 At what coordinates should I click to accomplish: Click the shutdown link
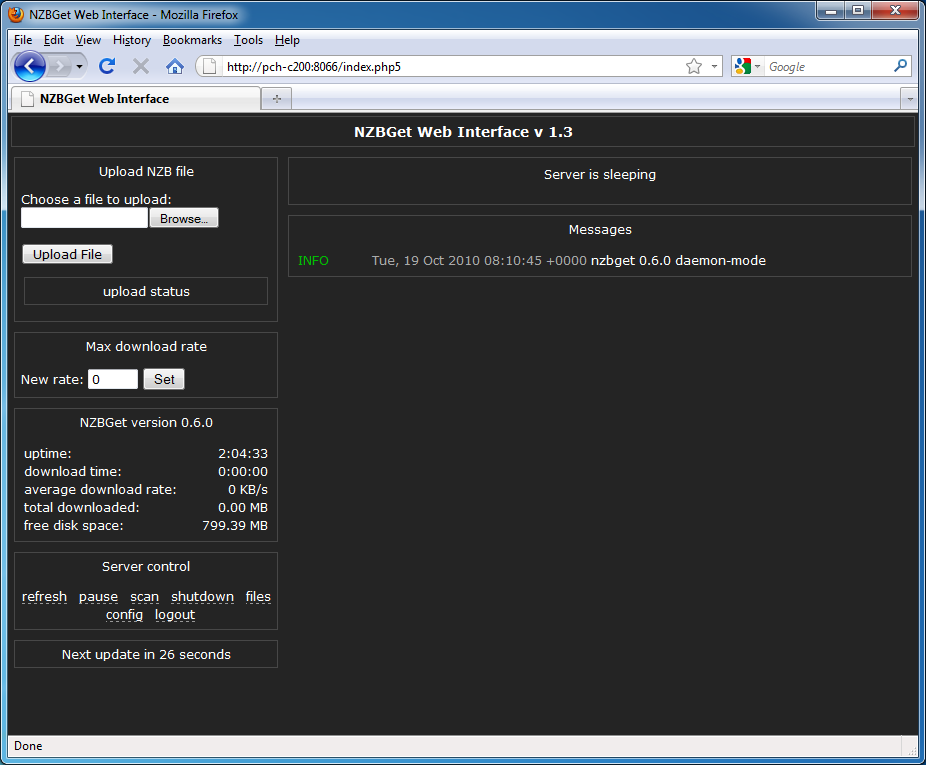[x=203, y=597]
